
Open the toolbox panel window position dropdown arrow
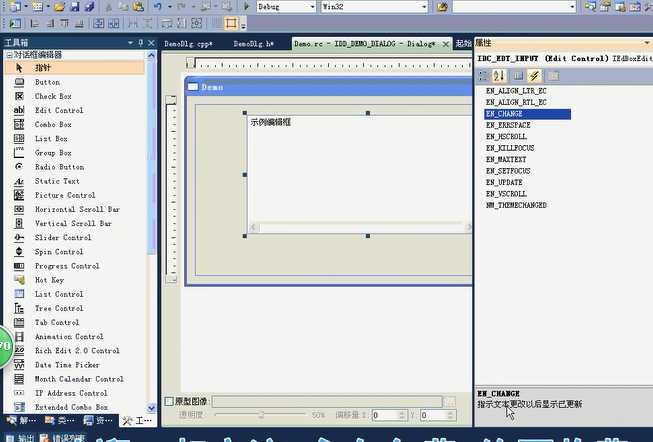tap(130, 43)
